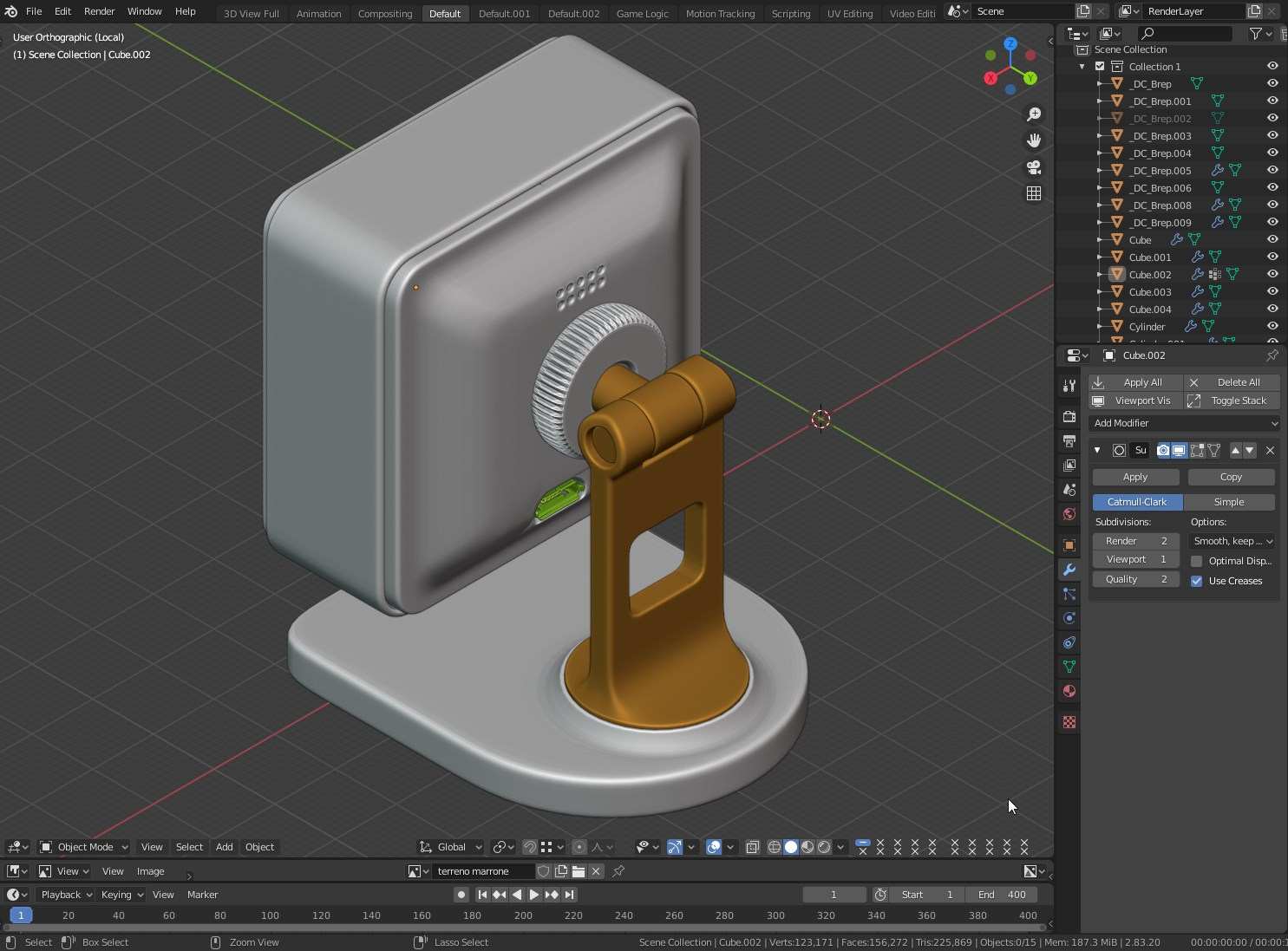Image resolution: width=1288 pixels, height=951 pixels.
Task: Click the zoom magnifier viewport icon
Action: (1033, 114)
